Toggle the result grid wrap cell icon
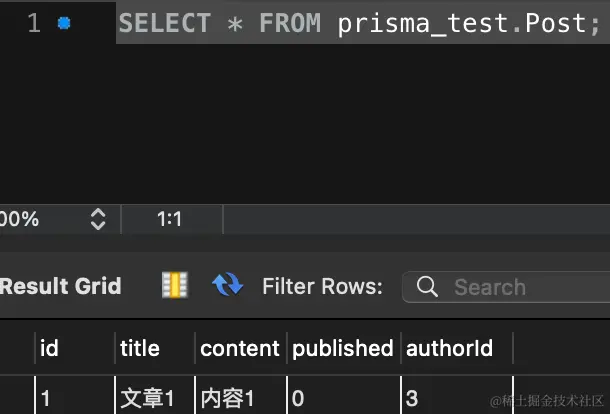The width and height of the screenshot is (610, 414). (x=175, y=285)
